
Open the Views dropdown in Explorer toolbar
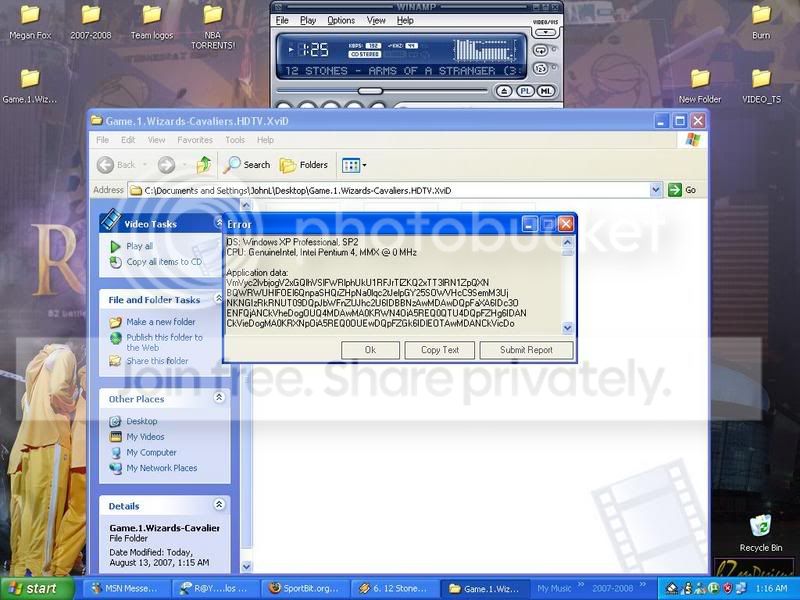tap(355, 165)
